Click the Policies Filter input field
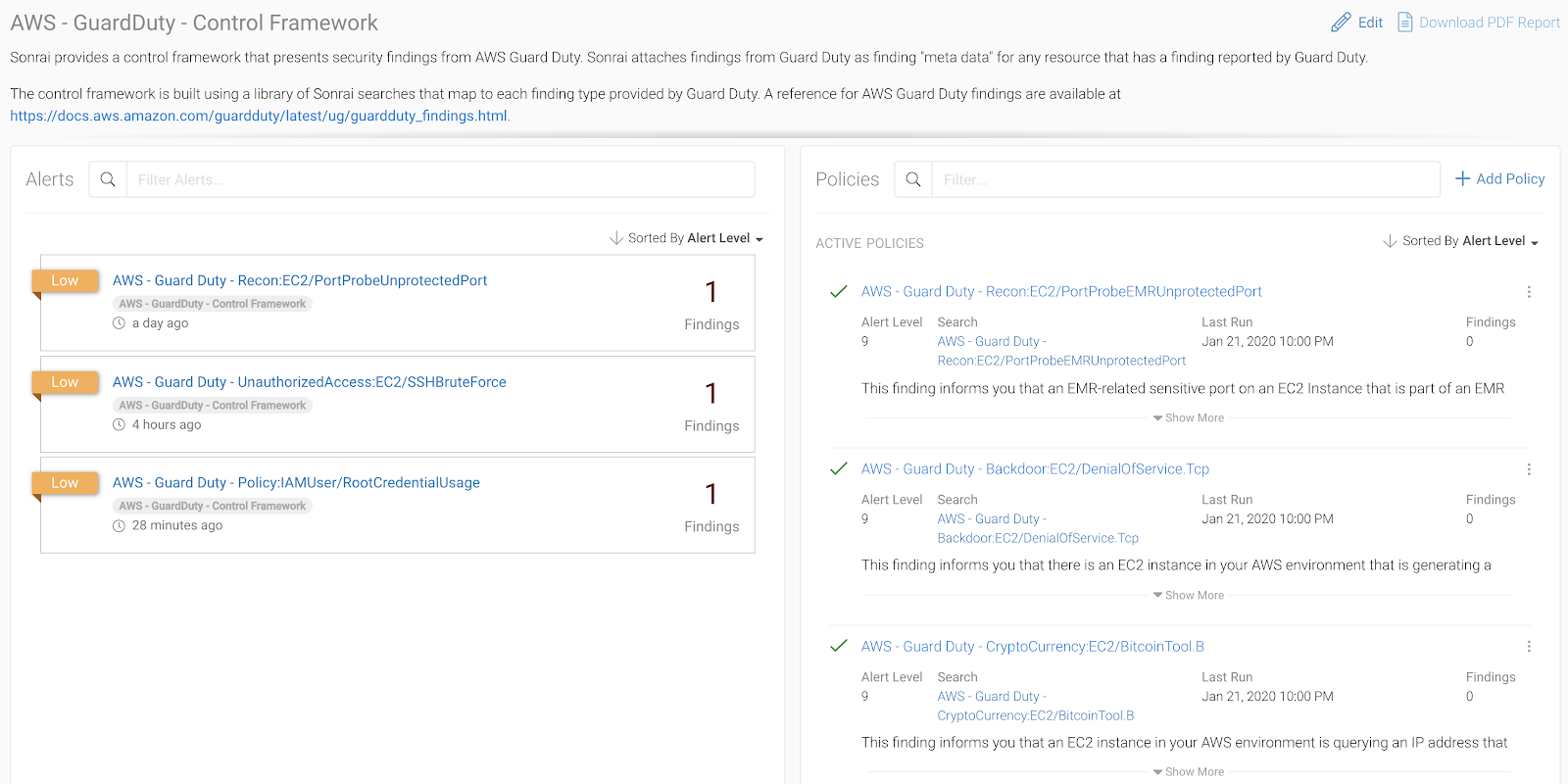 (x=1186, y=179)
